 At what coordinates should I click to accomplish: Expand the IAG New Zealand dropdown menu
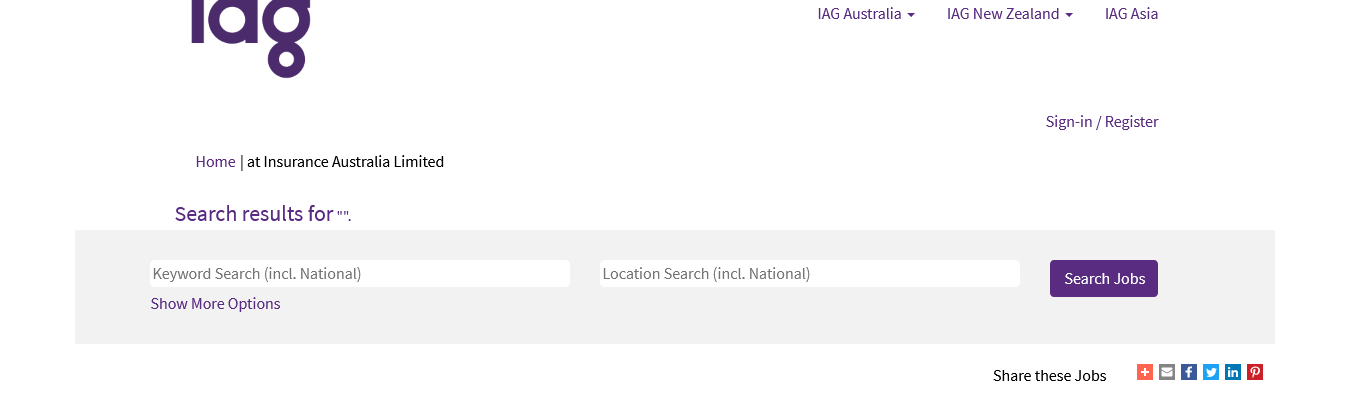tap(1009, 14)
